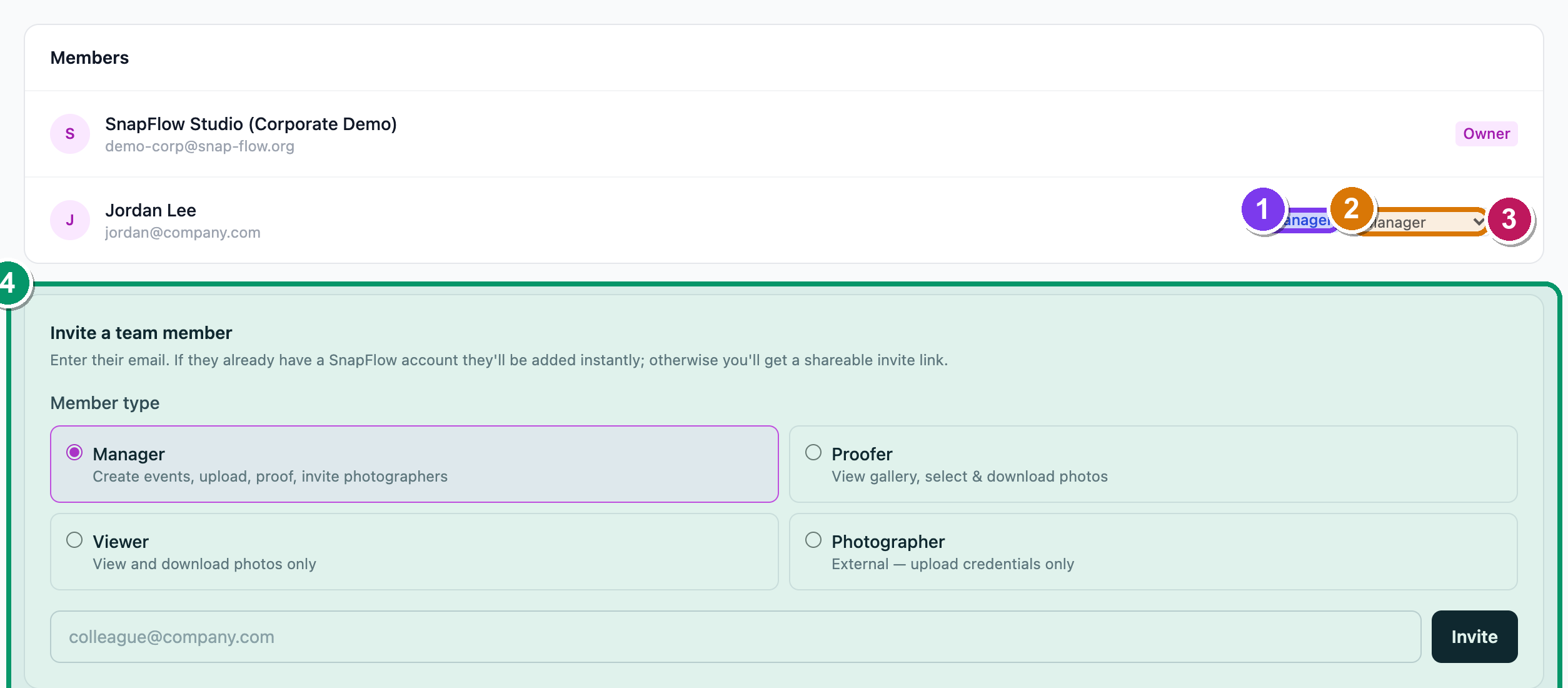Click the 'Enter their email' instruction paragraph
The image size is (1568, 688).
click(499, 360)
